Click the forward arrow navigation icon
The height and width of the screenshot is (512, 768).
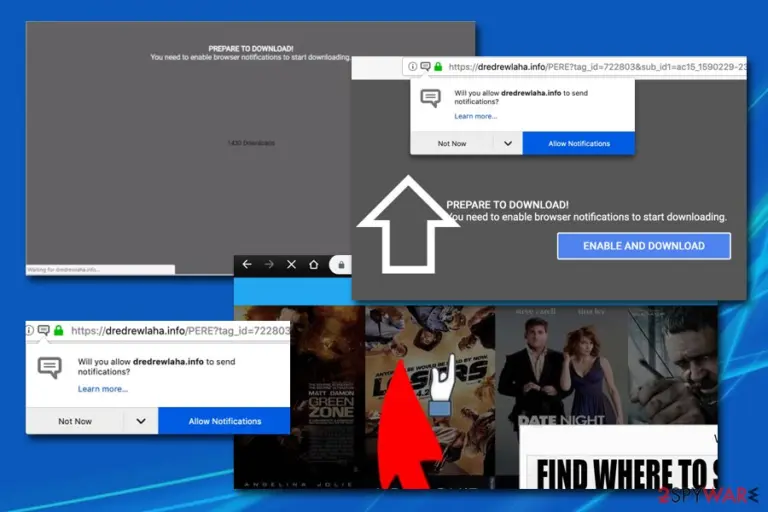pos(269,264)
